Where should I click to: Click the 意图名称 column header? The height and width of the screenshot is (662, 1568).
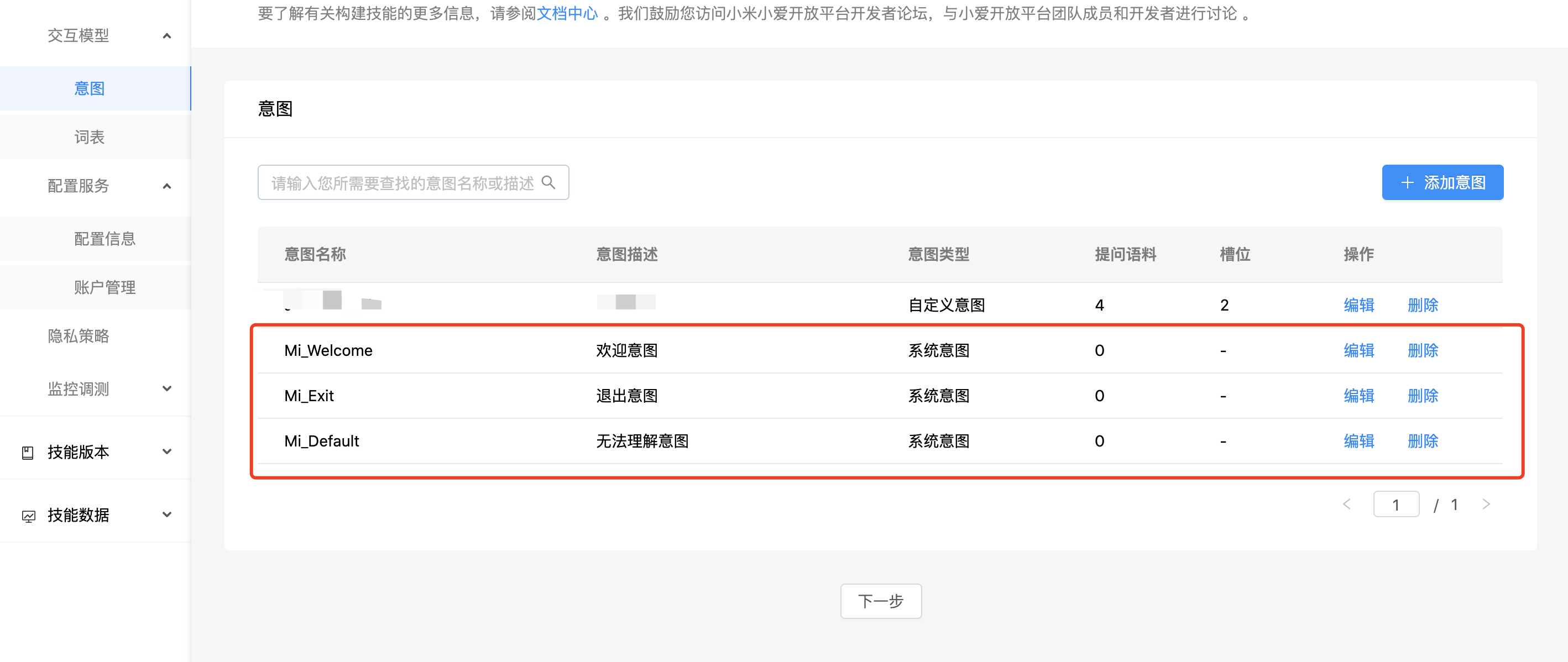click(x=315, y=254)
